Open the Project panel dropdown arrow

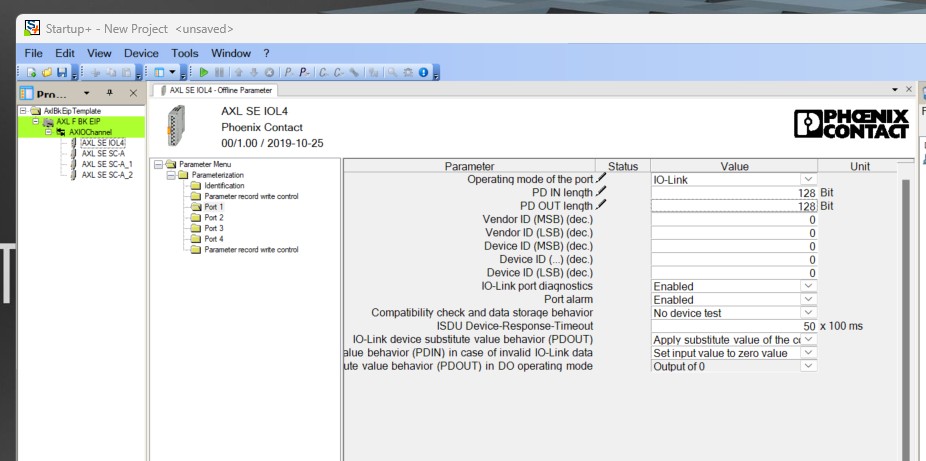coord(87,93)
